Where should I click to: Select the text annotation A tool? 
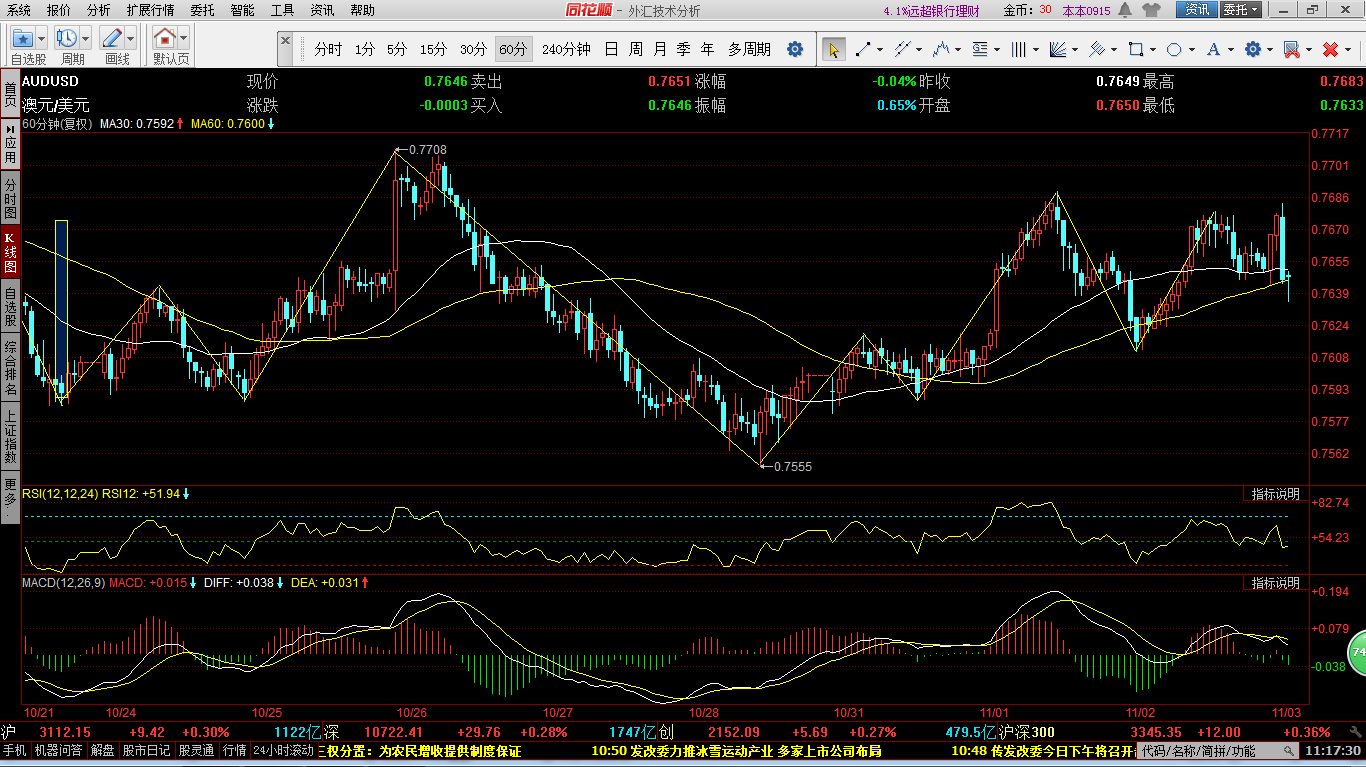[x=1213, y=49]
